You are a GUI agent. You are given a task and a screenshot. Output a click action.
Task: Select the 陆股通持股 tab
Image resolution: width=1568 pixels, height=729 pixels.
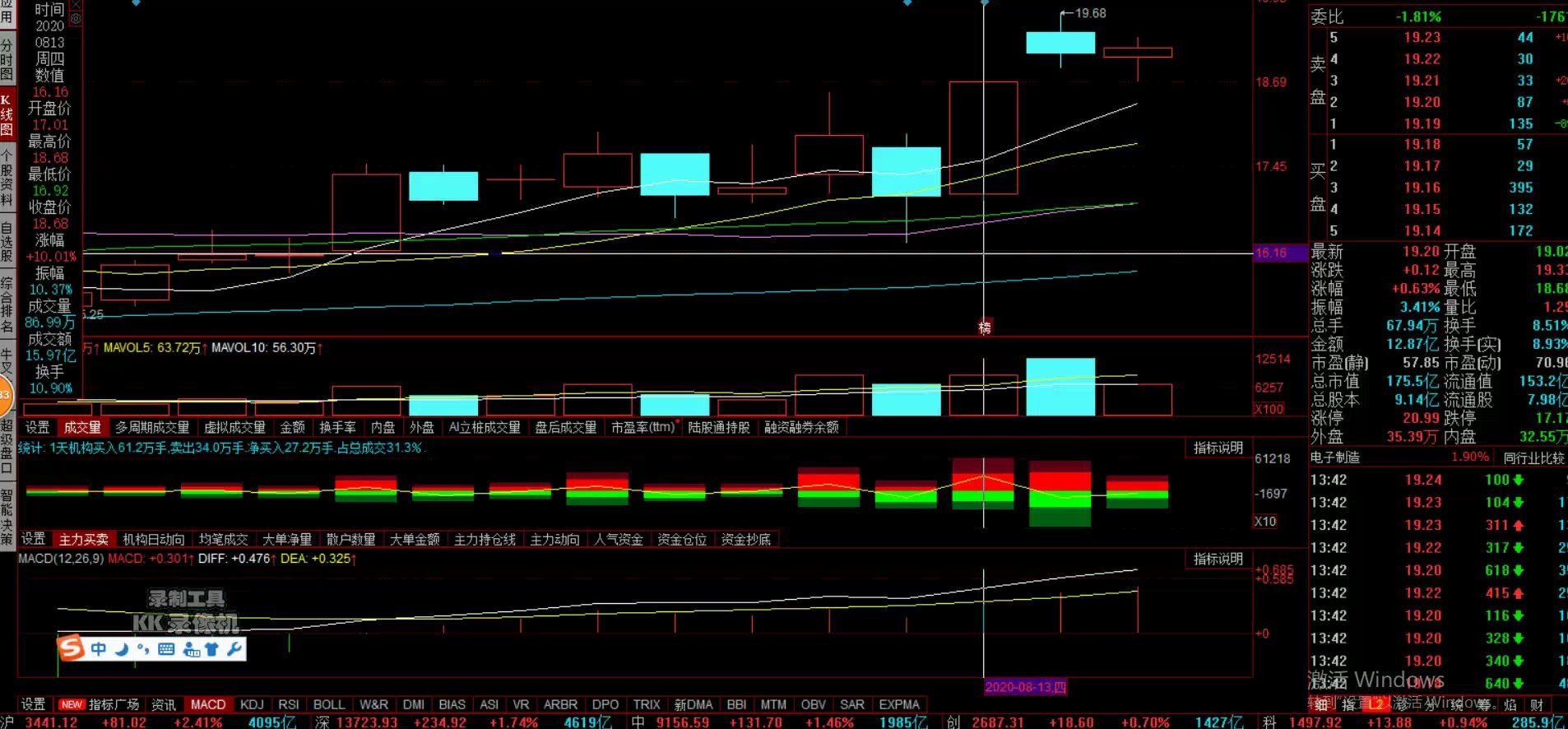pyautogui.click(x=719, y=427)
